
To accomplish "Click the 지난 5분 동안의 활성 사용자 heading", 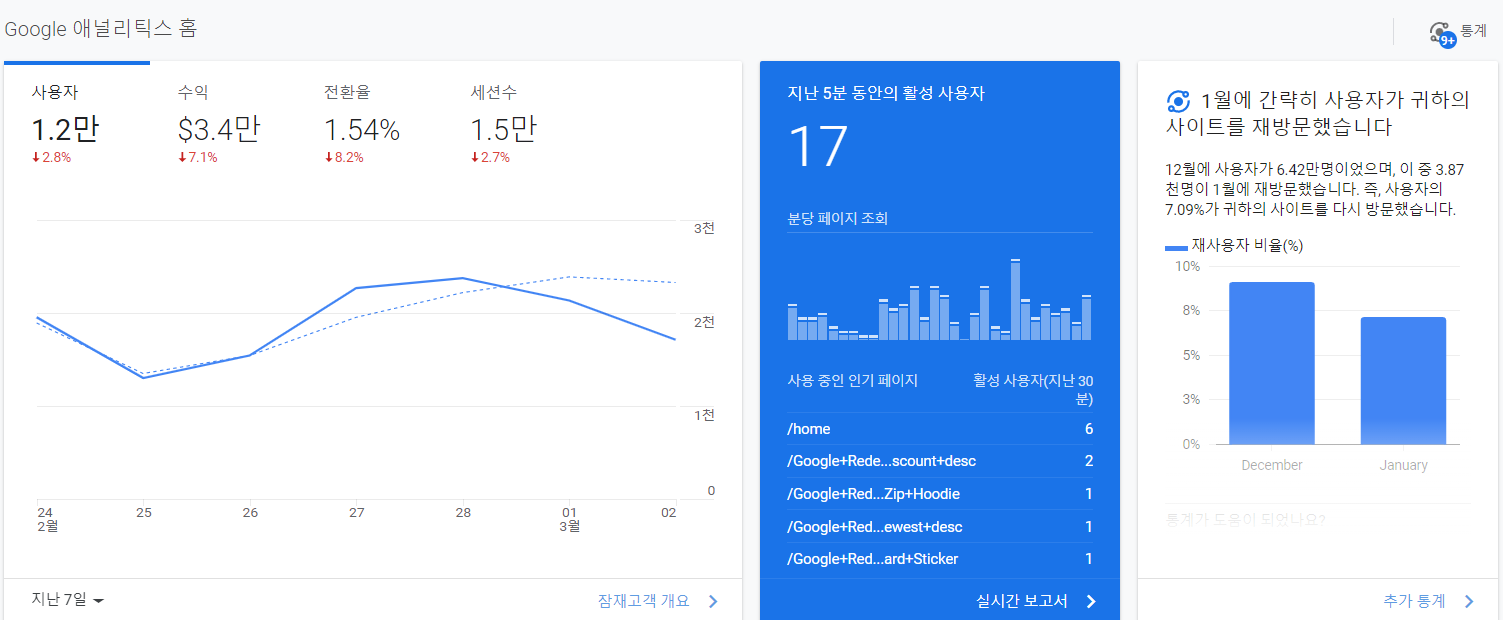I will pyautogui.click(x=886, y=93).
